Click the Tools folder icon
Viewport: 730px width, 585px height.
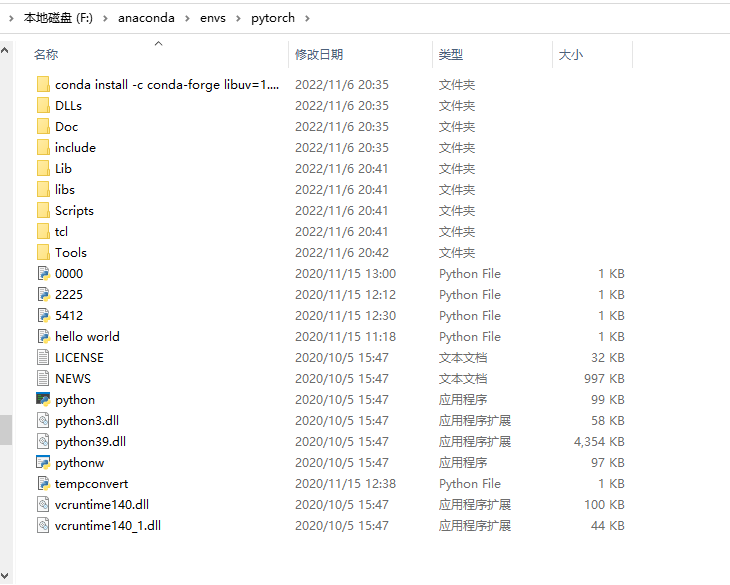(43, 252)
